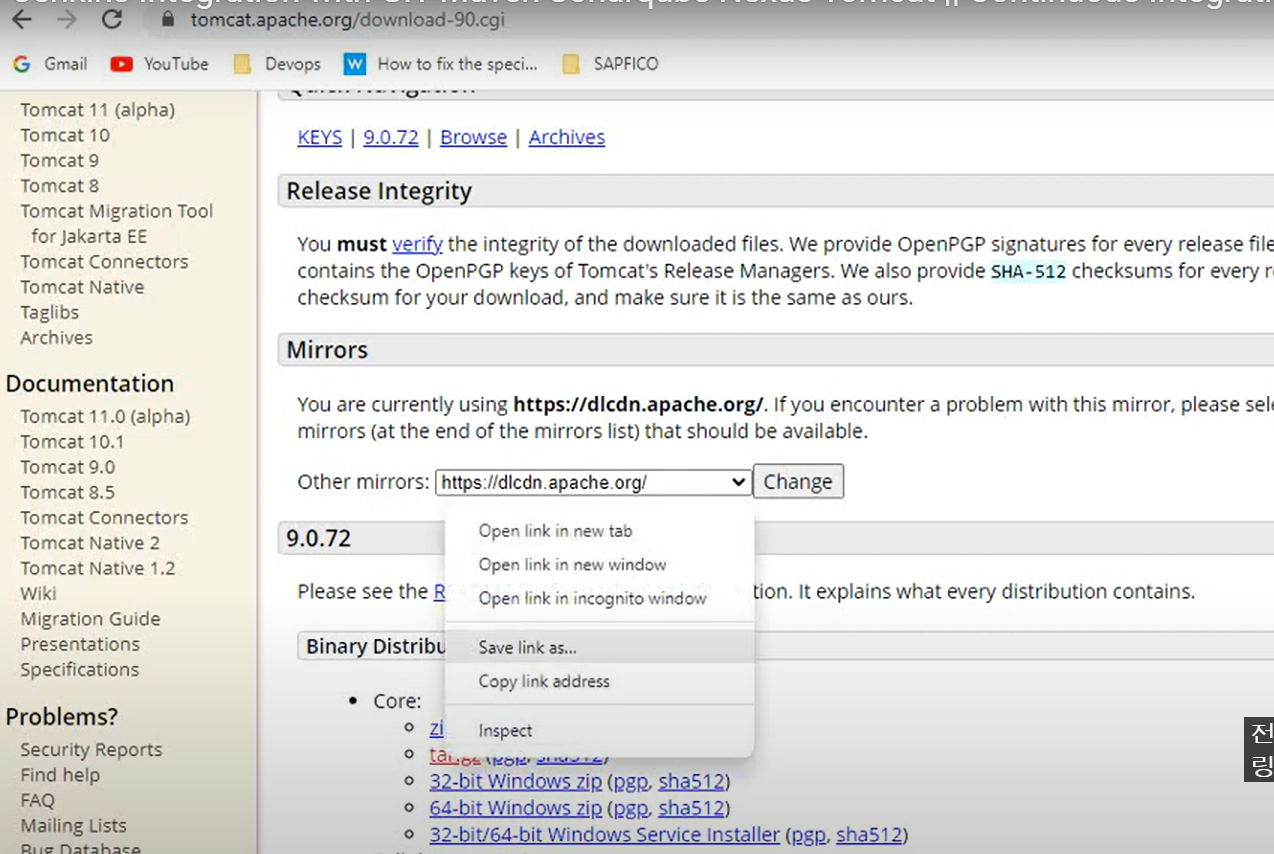Open Tomcat 10.1 documentation
1274x854 pixels.
tap(72, 441)
